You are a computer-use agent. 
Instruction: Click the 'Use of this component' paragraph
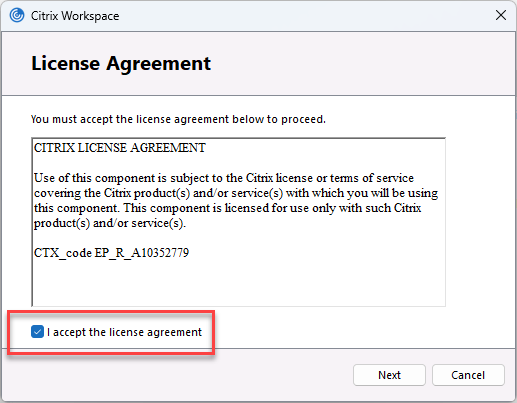pos(236,200)
